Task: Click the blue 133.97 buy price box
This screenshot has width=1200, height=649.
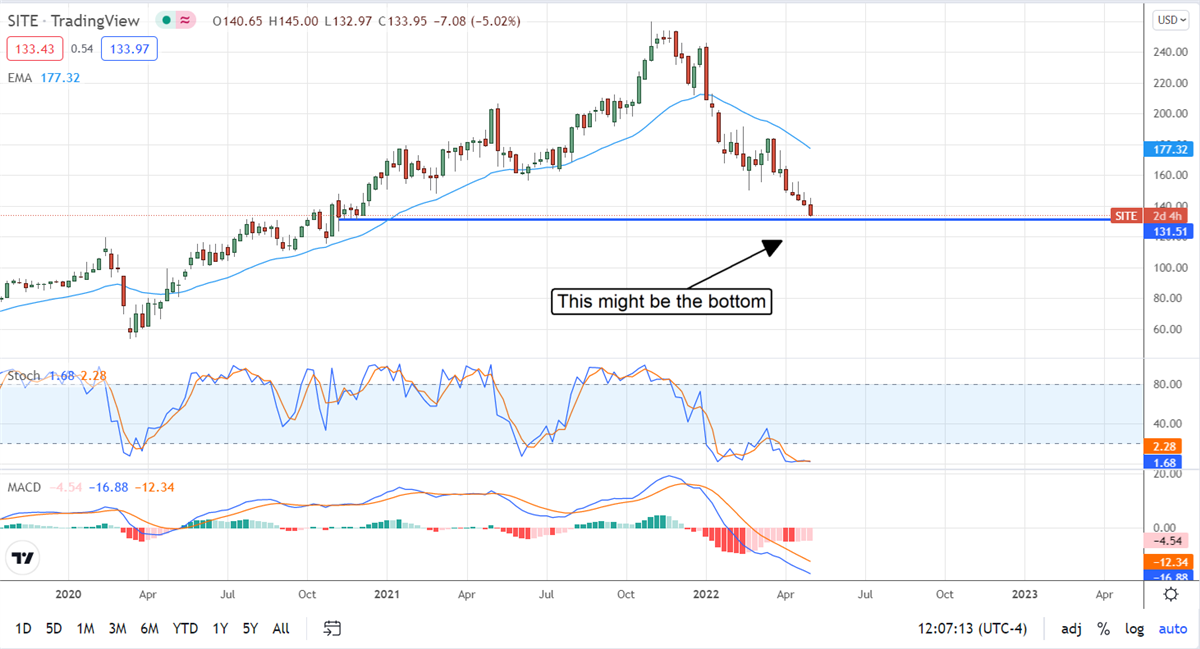Action: (x=130, y=47)
